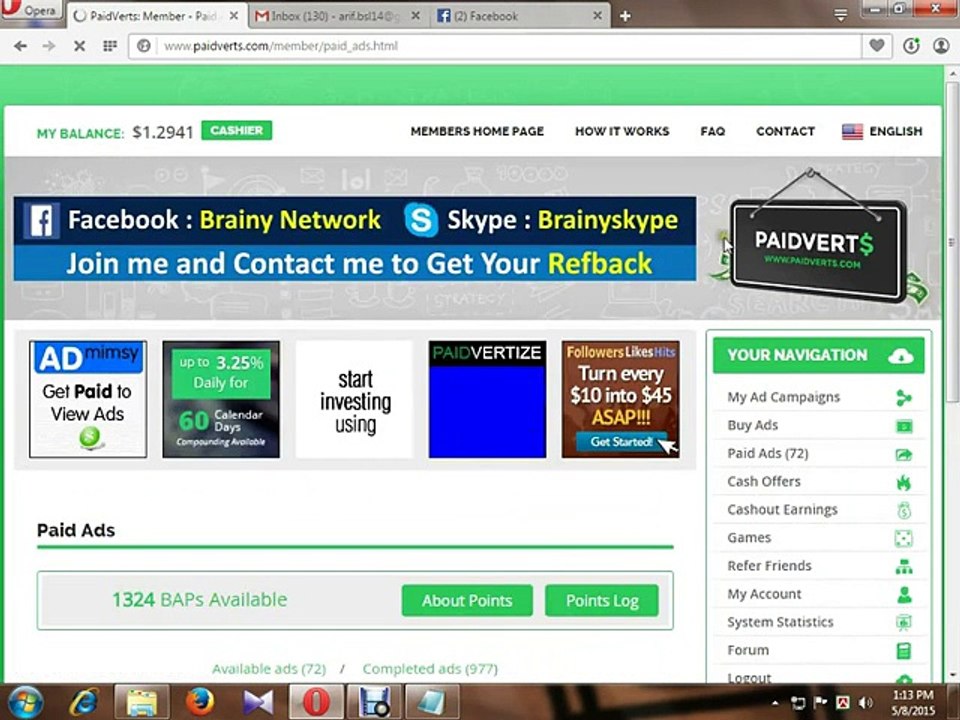This screenshot has height=720, width=960.
Task: Close the Gmail Inbox tab
Action: pyautogui.click(x=416, y=17)
